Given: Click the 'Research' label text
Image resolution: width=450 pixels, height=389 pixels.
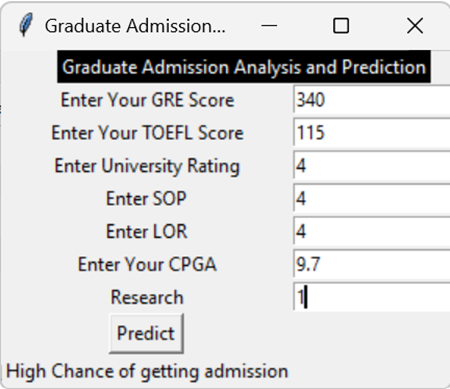Looking at the screenshot, I should [147, 297].
